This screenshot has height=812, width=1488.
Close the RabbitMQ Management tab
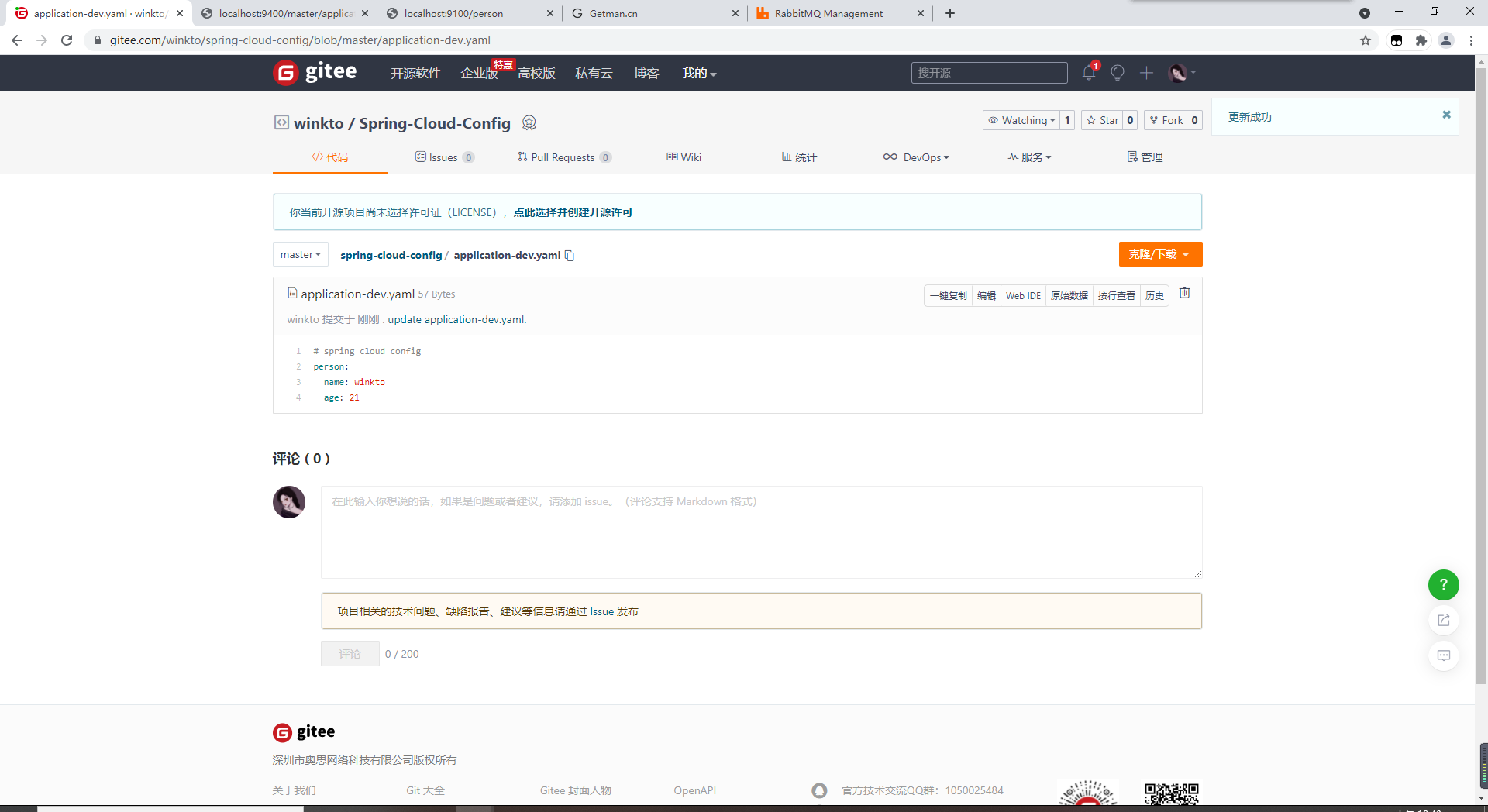(921, 13)
